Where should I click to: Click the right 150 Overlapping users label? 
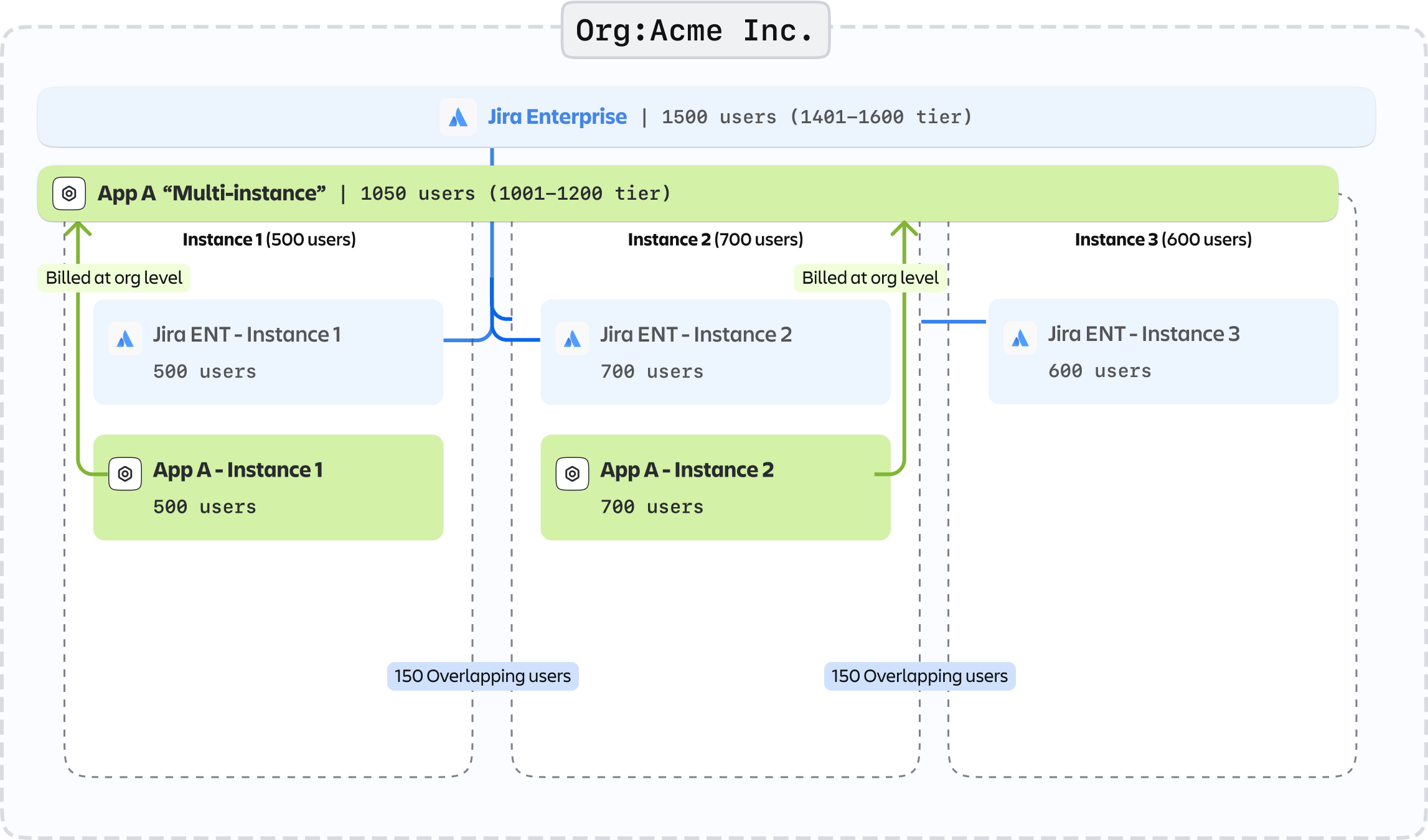(x=919, y=676)
